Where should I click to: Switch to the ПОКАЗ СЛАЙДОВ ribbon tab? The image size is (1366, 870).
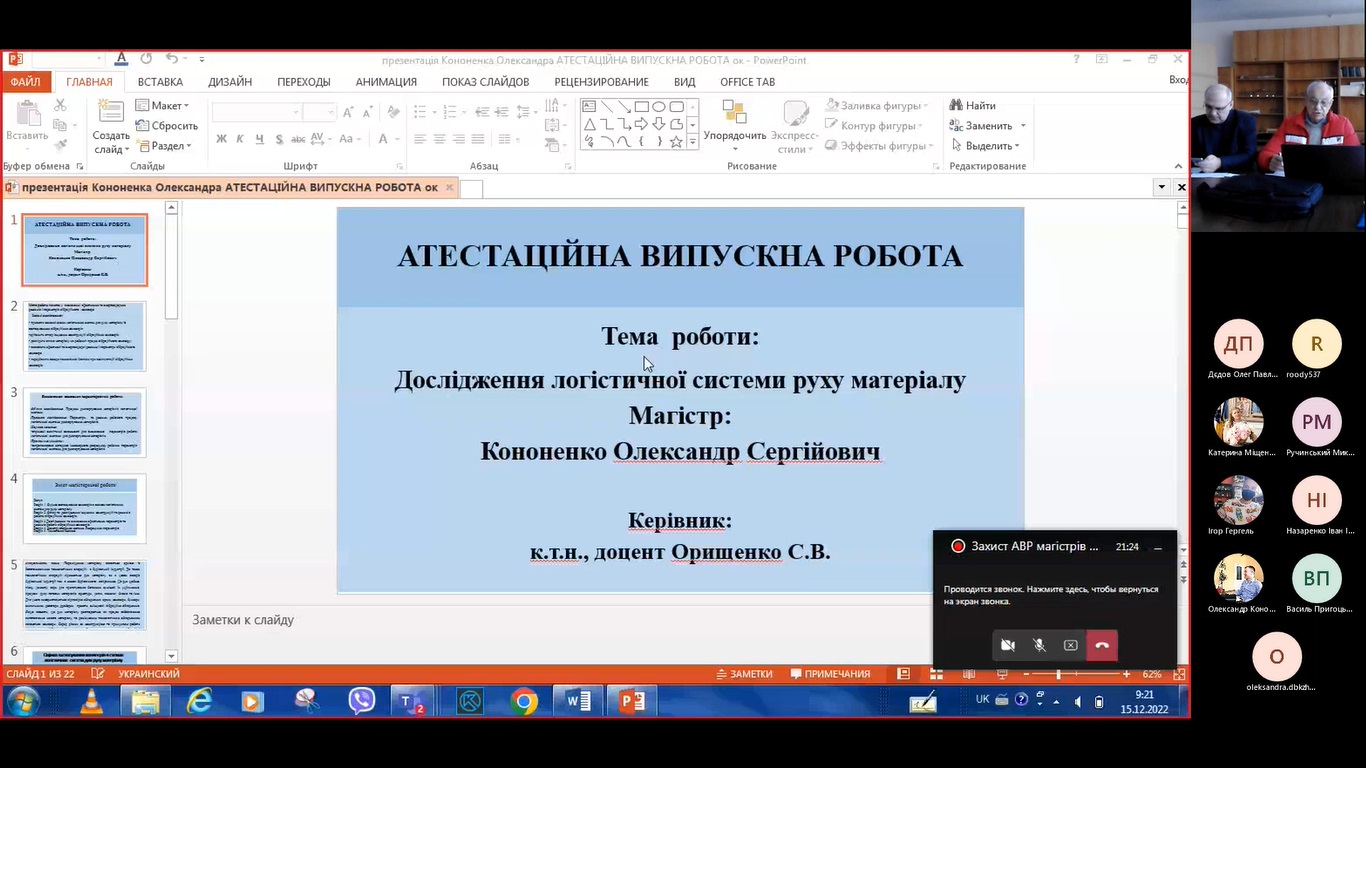point(485,82)
